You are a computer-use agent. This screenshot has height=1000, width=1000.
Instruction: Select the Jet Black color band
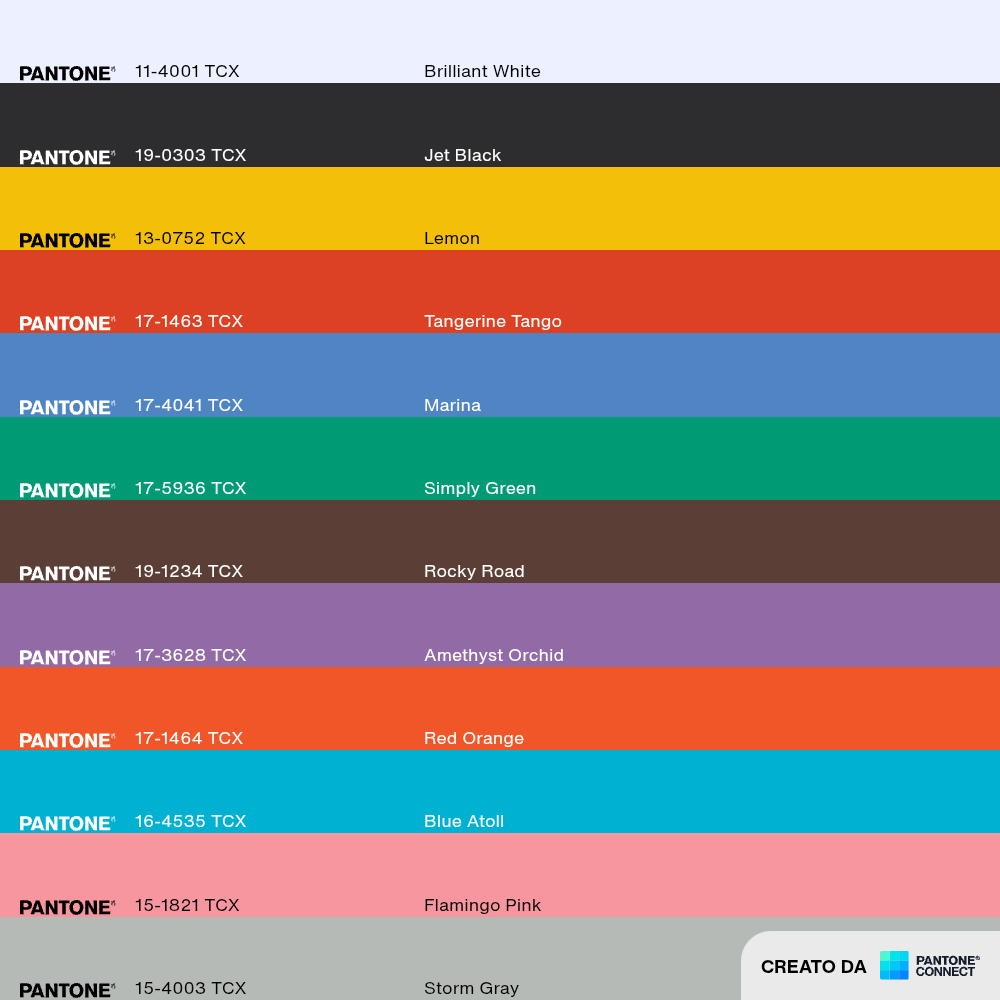(500, 125)
